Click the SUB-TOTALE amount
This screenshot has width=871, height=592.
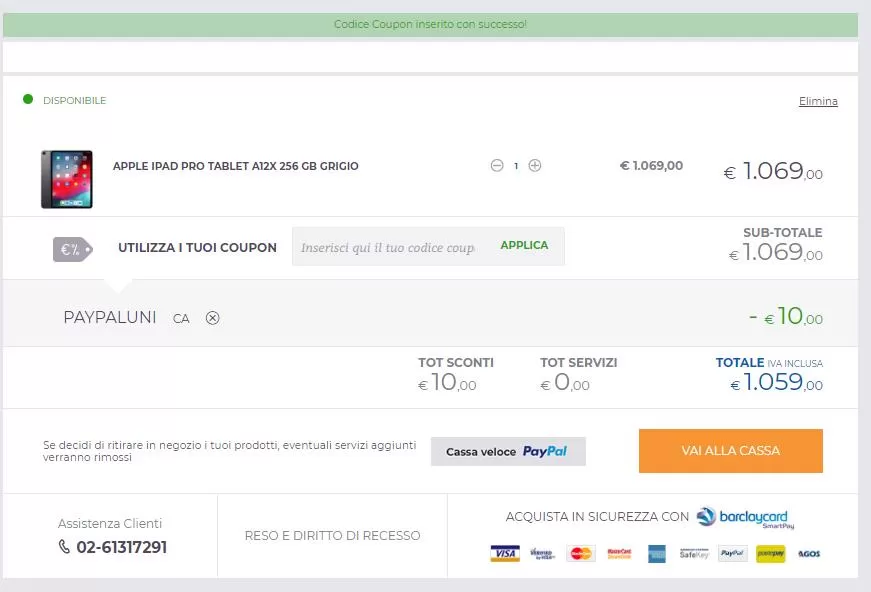(x=775, y=252)
